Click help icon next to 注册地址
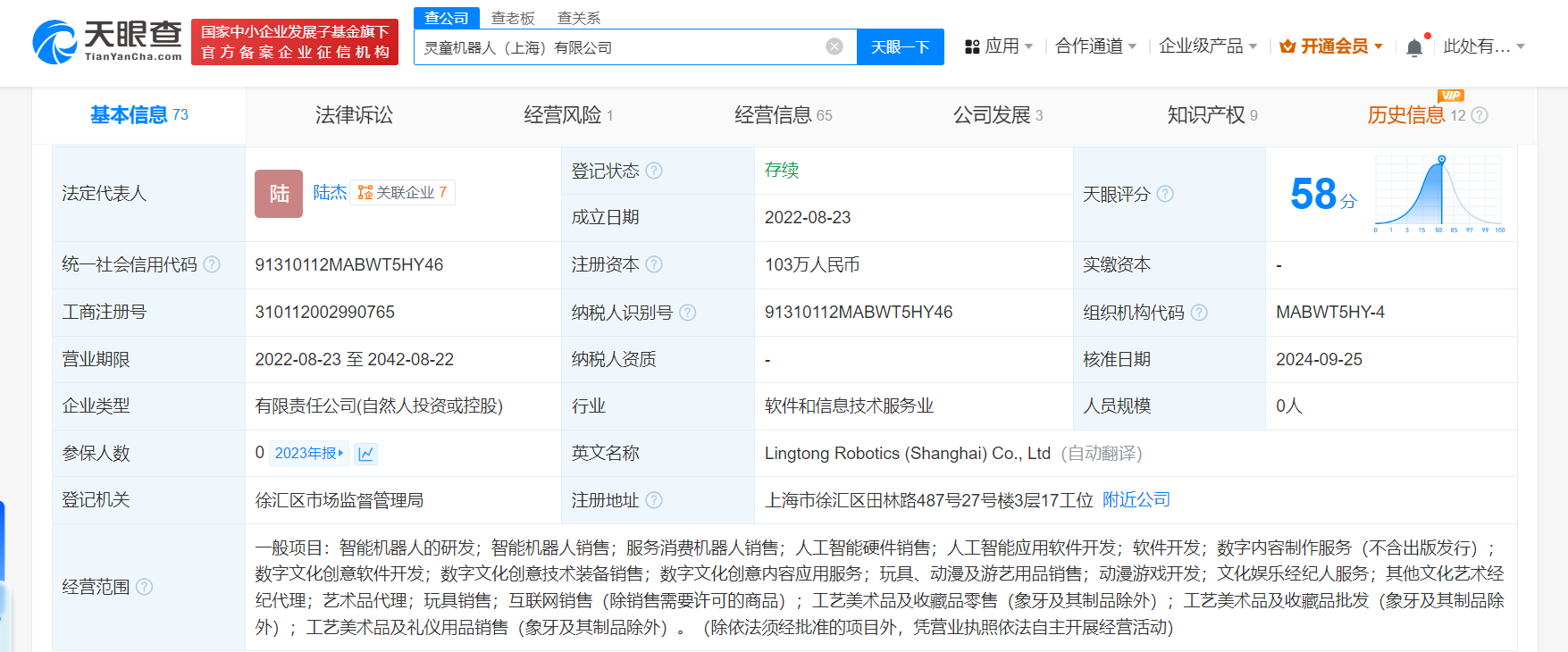Image resolution: width=1568 pixels, height=652 pixels. 654,500
